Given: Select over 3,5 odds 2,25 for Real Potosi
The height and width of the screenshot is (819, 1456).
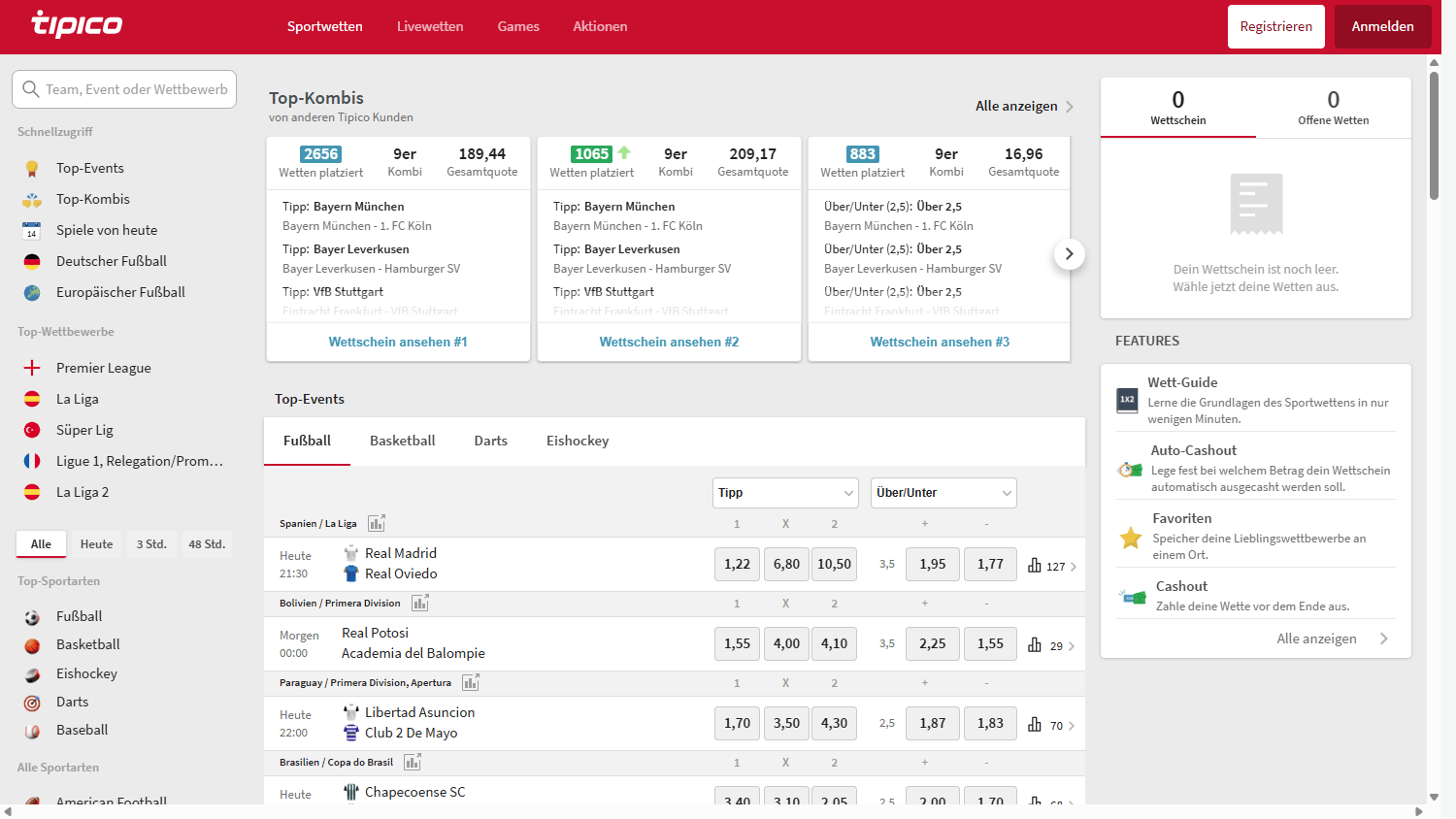Looking at the screenshot, I should 933,643.
